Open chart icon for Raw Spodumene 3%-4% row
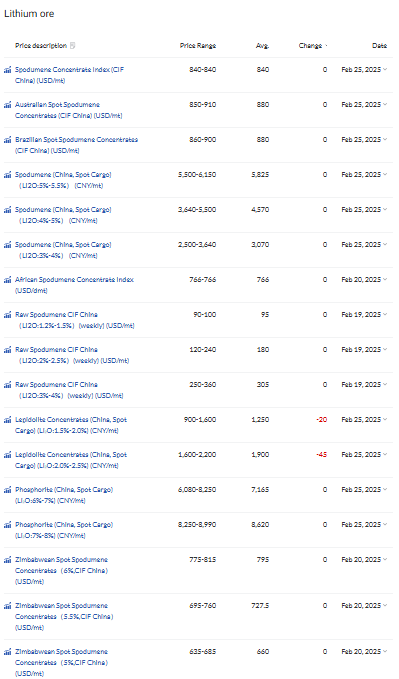This screenshot has width=399, height=679. tap(7, 385)
